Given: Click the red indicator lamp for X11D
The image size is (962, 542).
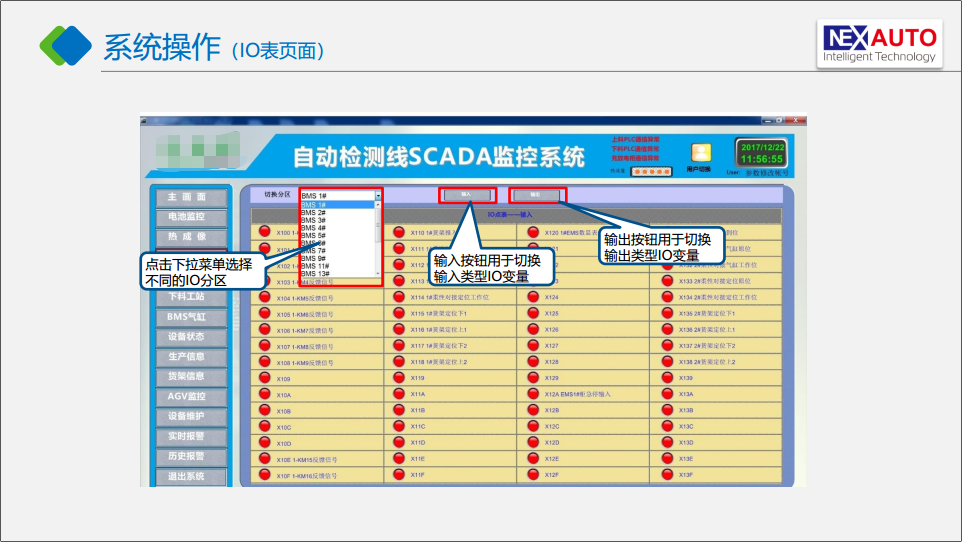Looking at the screenshot, I should click(x=399, y=442).
